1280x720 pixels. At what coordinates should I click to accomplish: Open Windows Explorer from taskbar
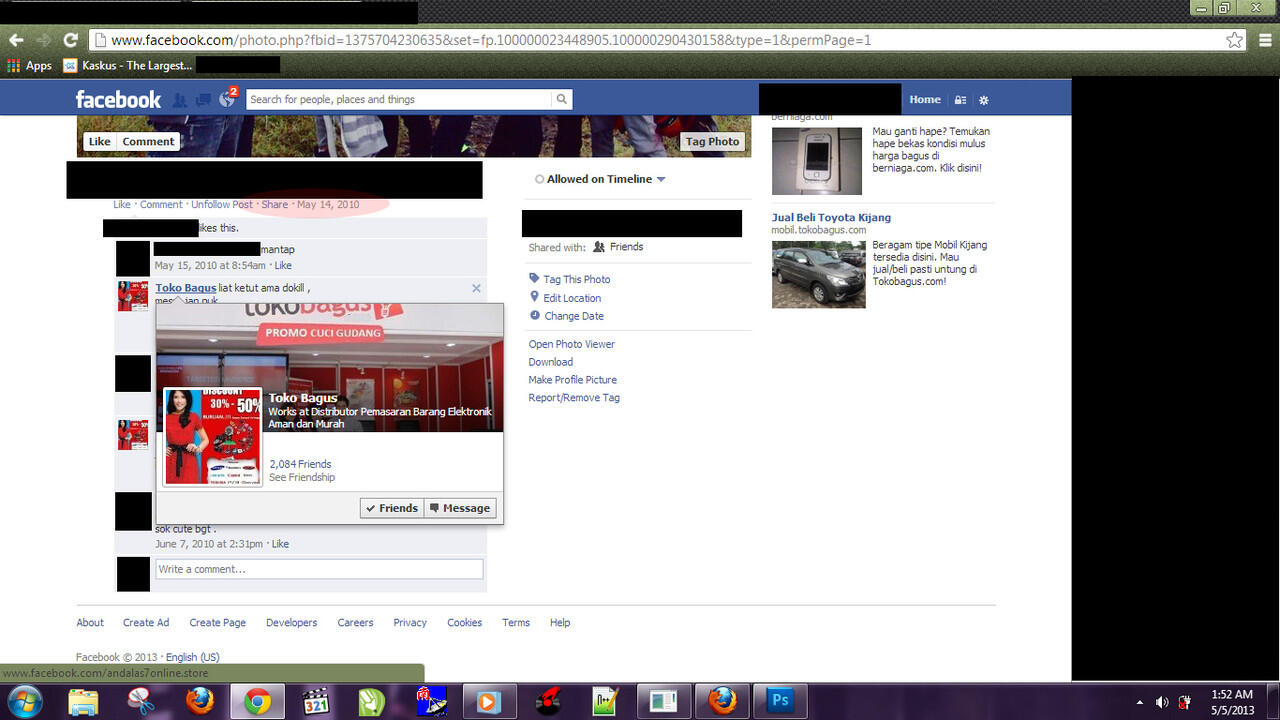point(83,701)
